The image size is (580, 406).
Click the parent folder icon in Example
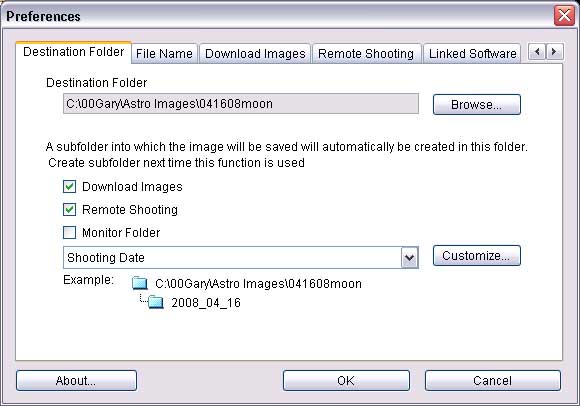click(x=140, y=283)
